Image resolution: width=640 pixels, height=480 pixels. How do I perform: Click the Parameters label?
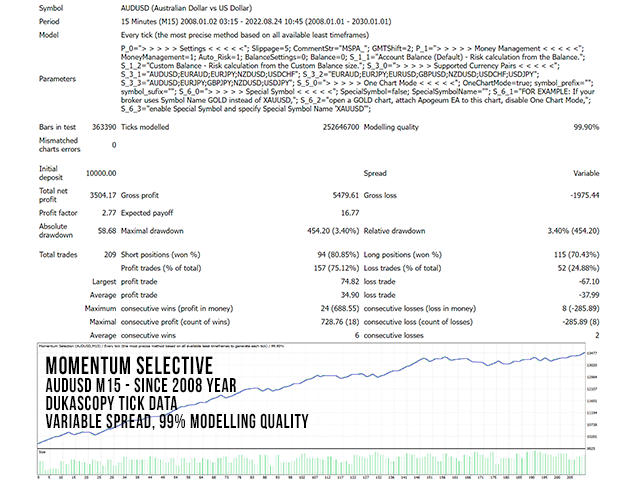(x=58, y=79)
